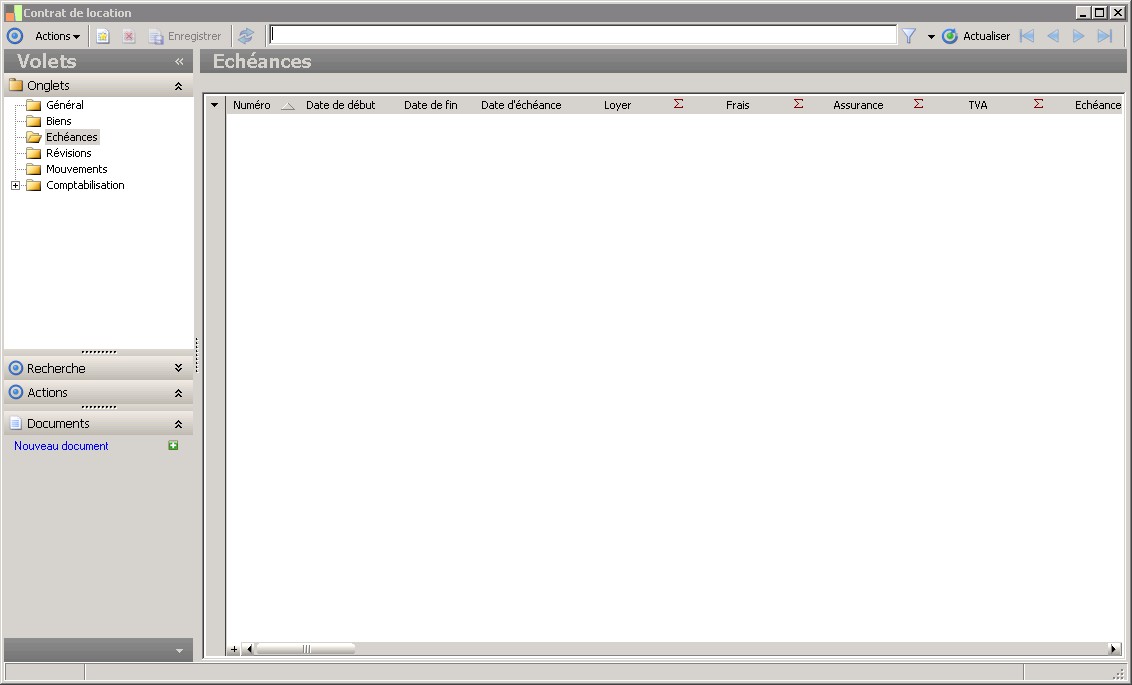The height and width of the screenshot is (685, 1132).
Task: Collapse the Documents section
Action: click(178, 424)
